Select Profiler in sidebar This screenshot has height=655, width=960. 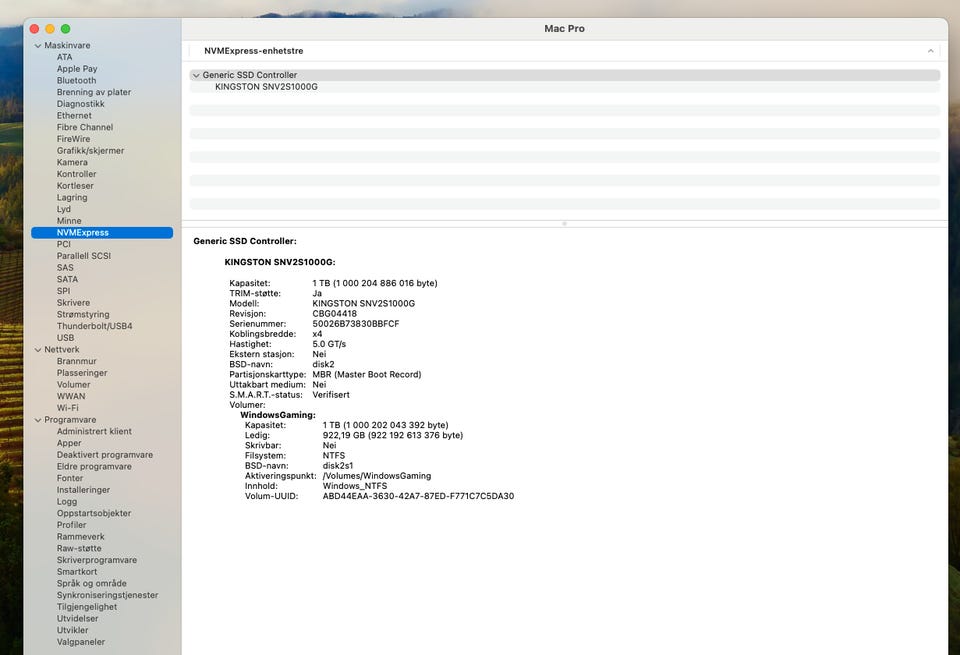click(x=72, y=525)
